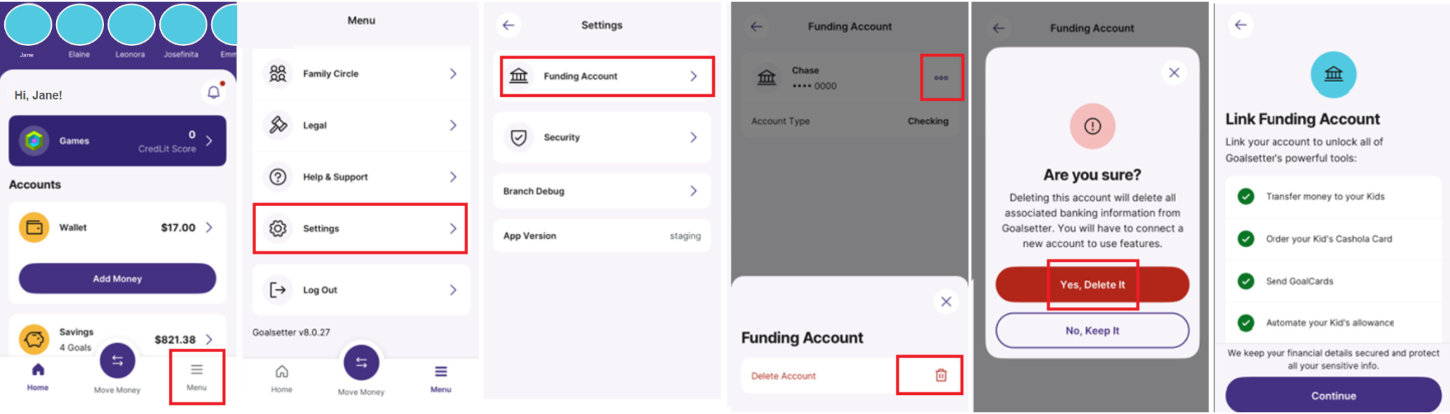The image size is (1450, 414).
Task: Open the notification bell icon
Action: pyautogui.click(x=213, y=93)
